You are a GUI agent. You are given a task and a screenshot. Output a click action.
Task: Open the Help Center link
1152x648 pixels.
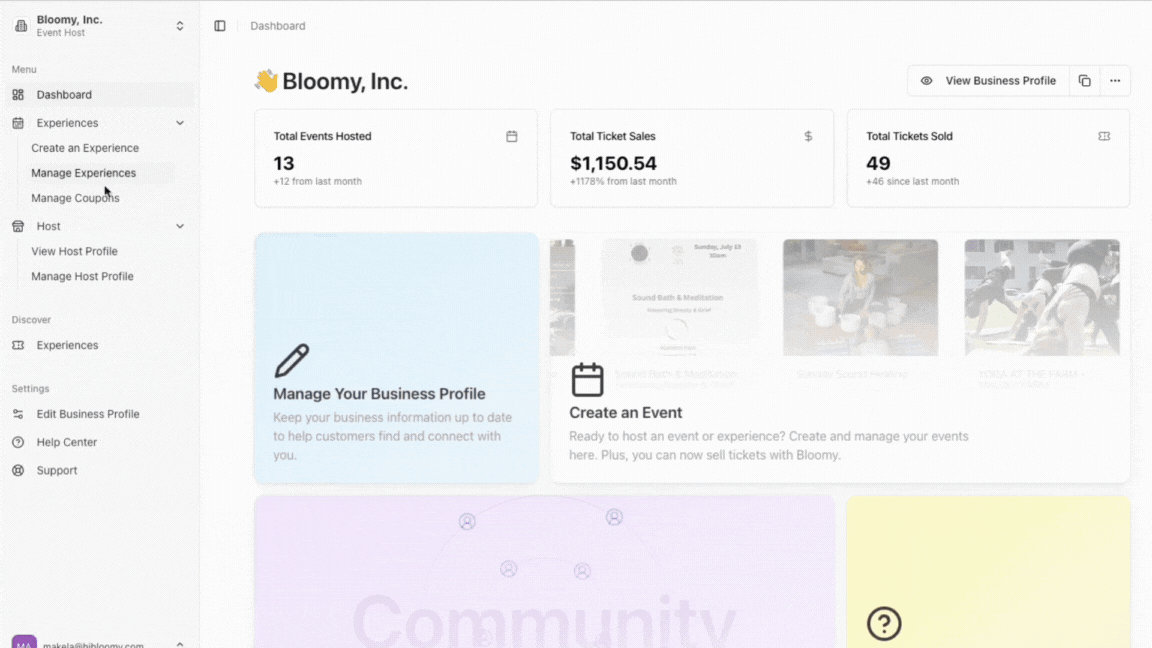click(67, 442)
